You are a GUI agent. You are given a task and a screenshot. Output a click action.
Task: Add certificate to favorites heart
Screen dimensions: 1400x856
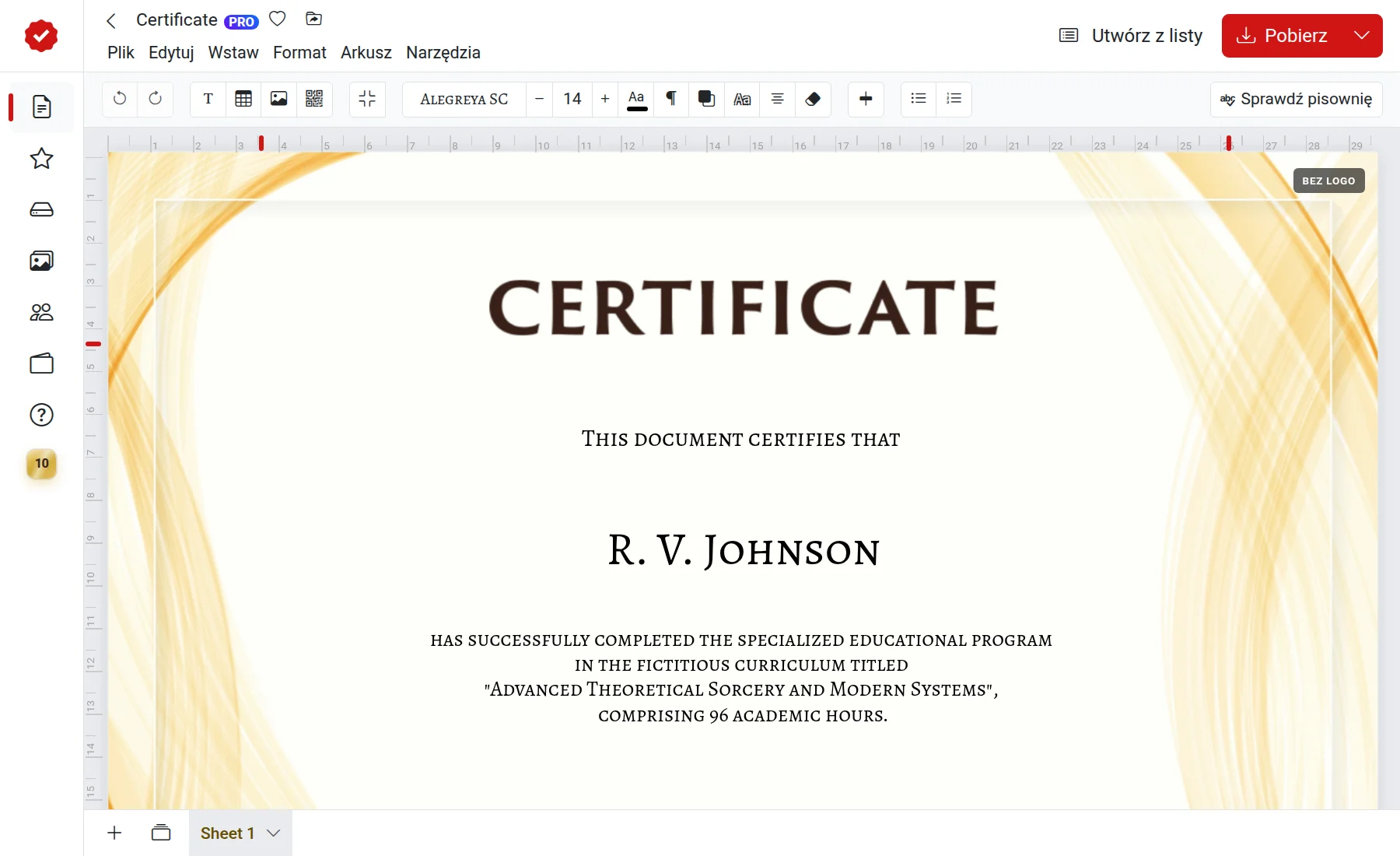tap(277, 19)
